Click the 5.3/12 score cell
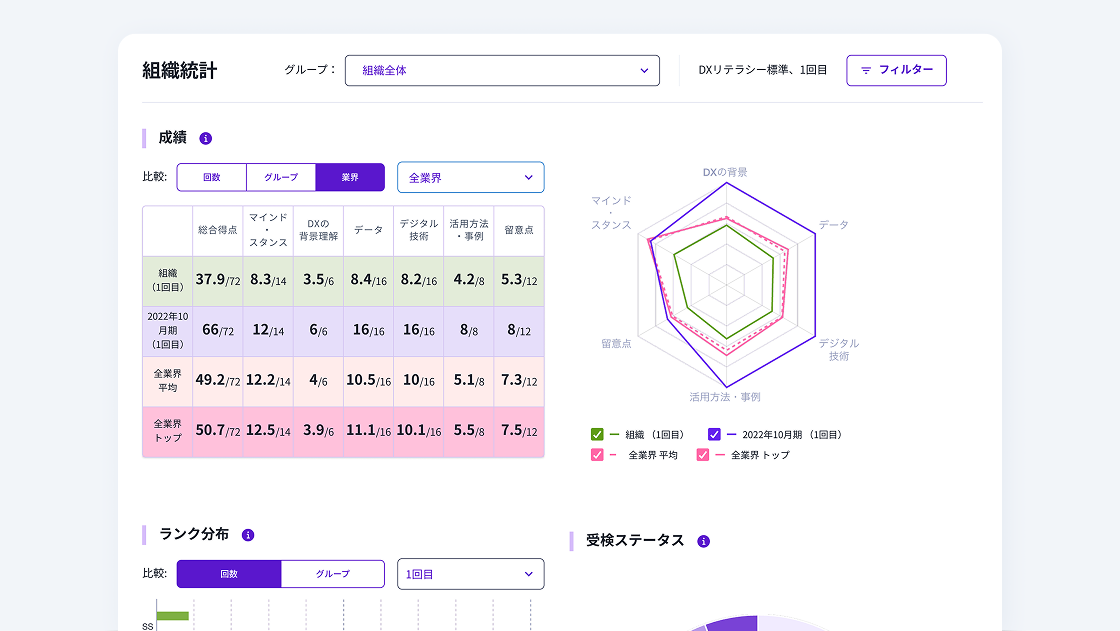 (x=519, y=280)
